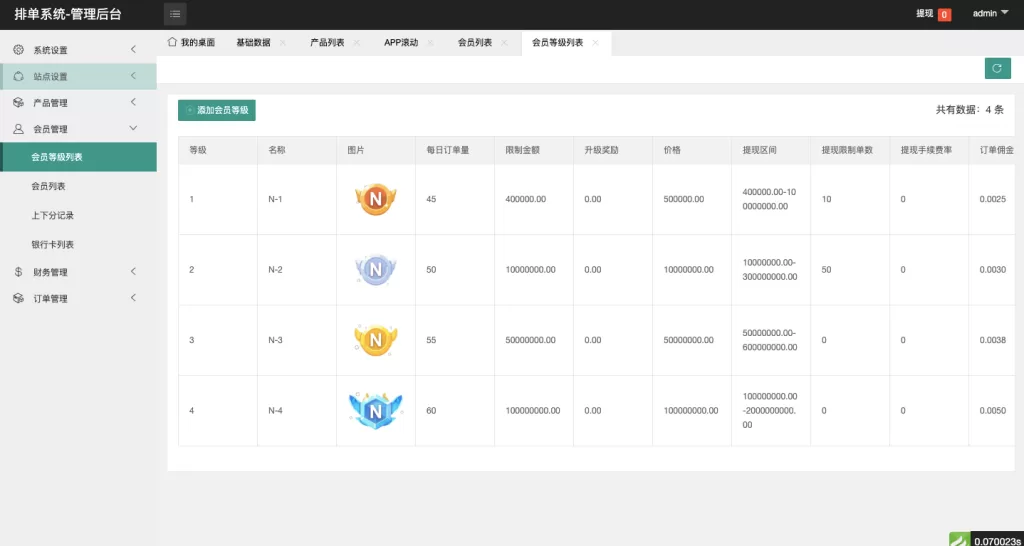
Task: Click the 财务管理 dollar sign icon
Action: click(18, 272)
